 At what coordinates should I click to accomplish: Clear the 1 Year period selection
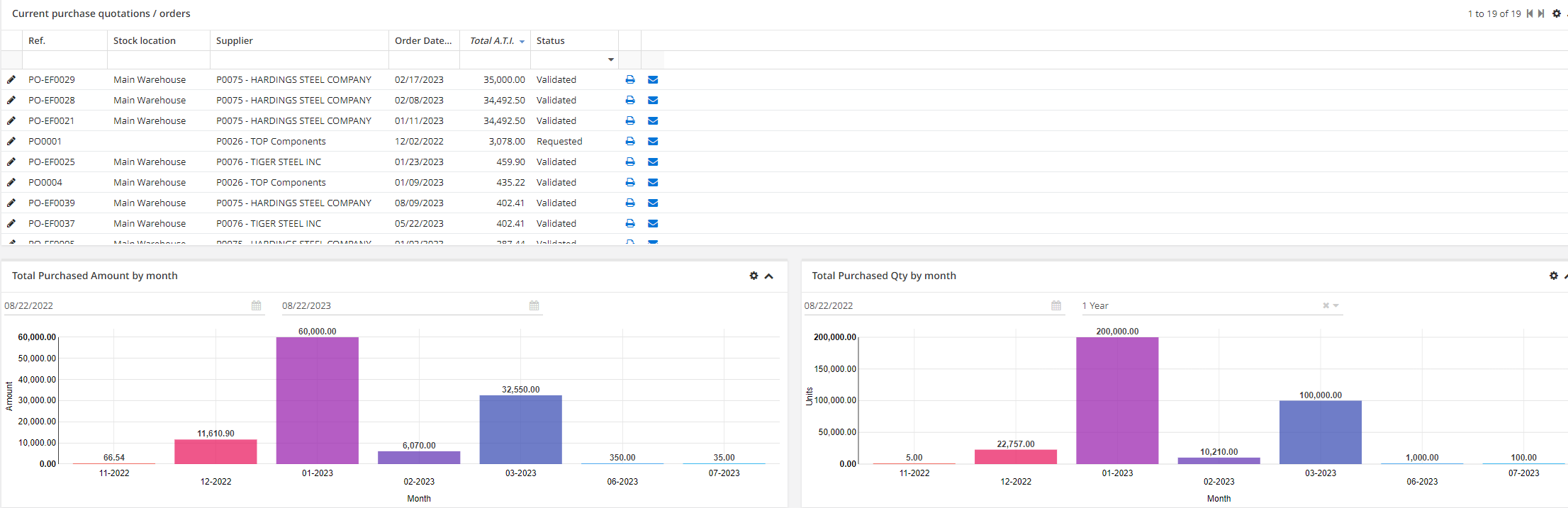coord(1326,305)
